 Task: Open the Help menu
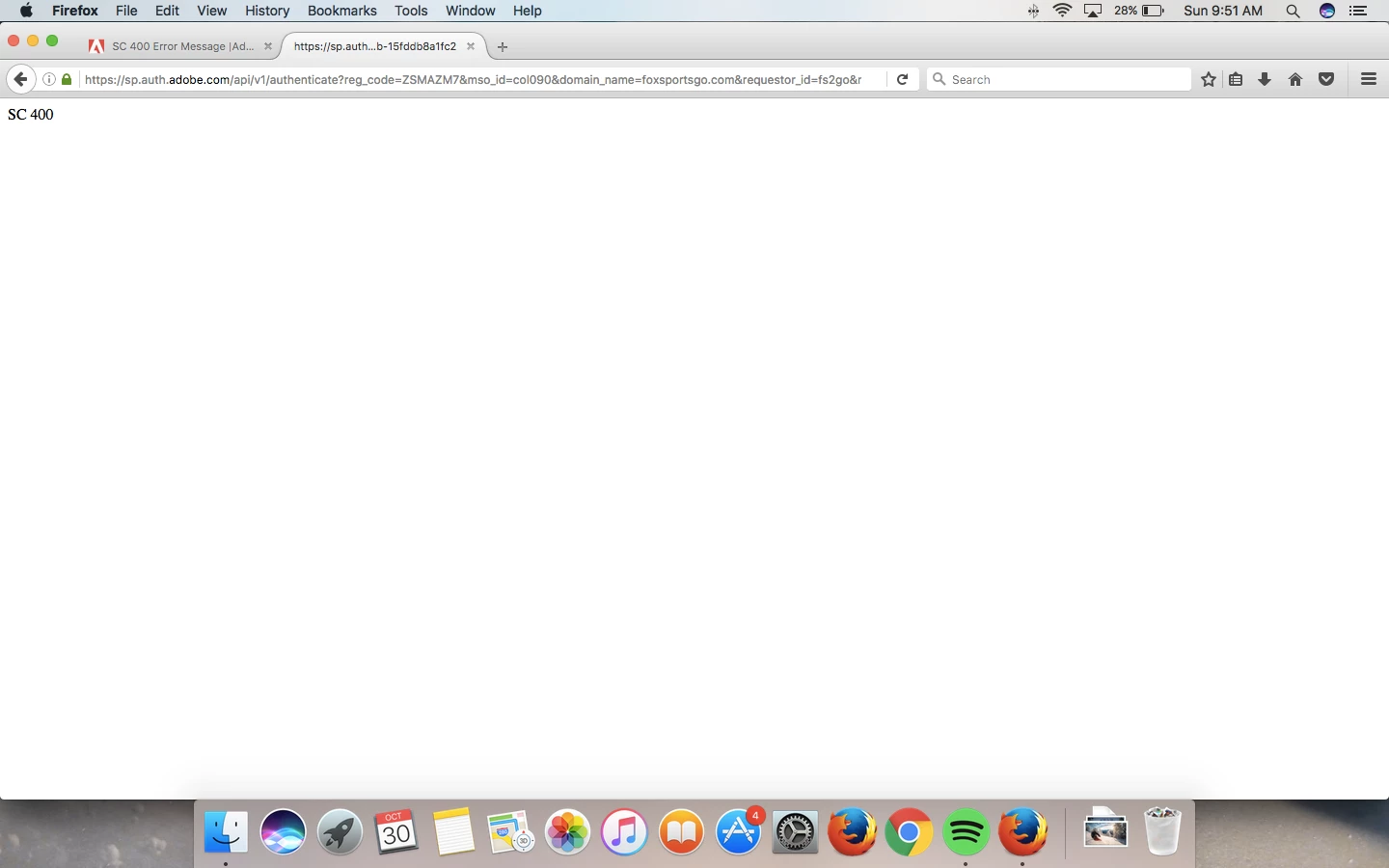[527, 11]
